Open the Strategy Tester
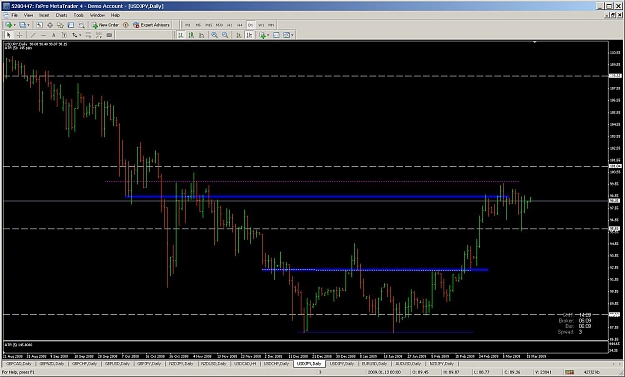This screenshot has width=625, height=377. point(81,25)
